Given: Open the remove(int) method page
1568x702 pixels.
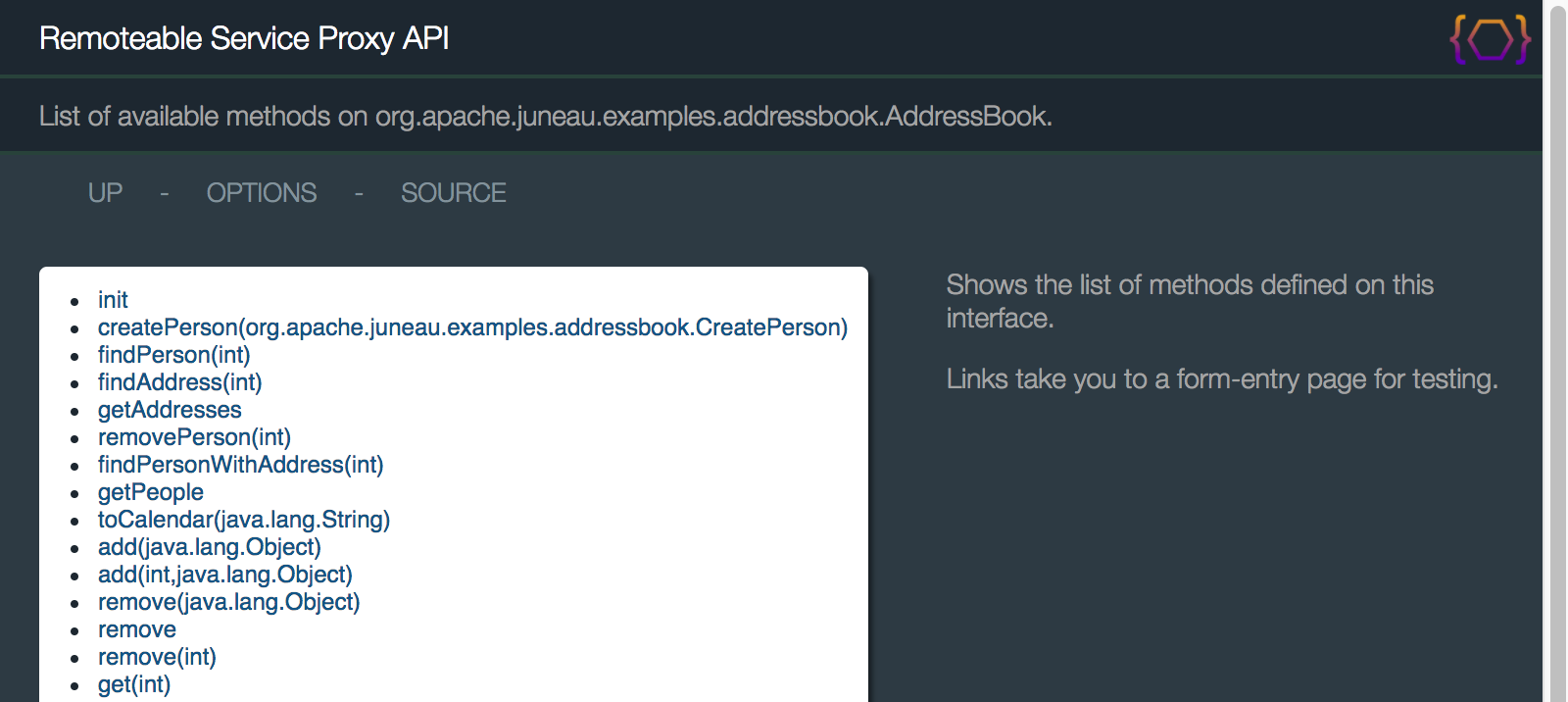Looking at the screenshot, I should click(157, 657).
